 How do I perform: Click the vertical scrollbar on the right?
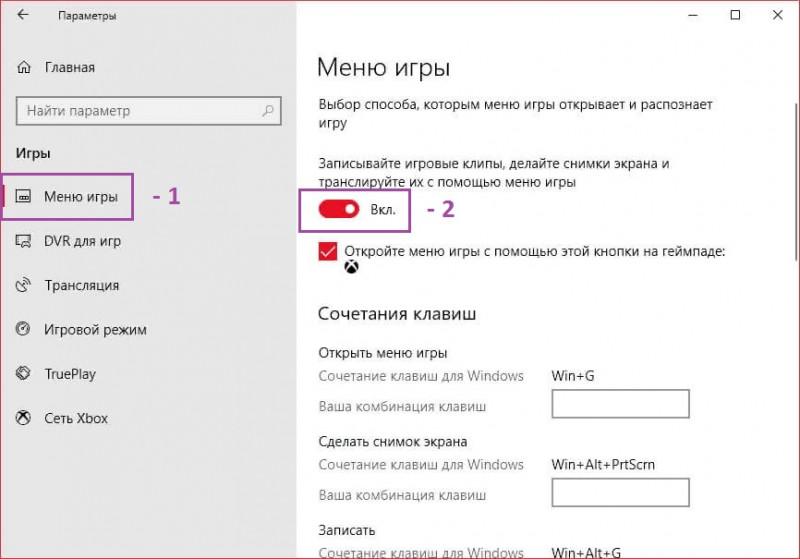[x=796, y=181]
